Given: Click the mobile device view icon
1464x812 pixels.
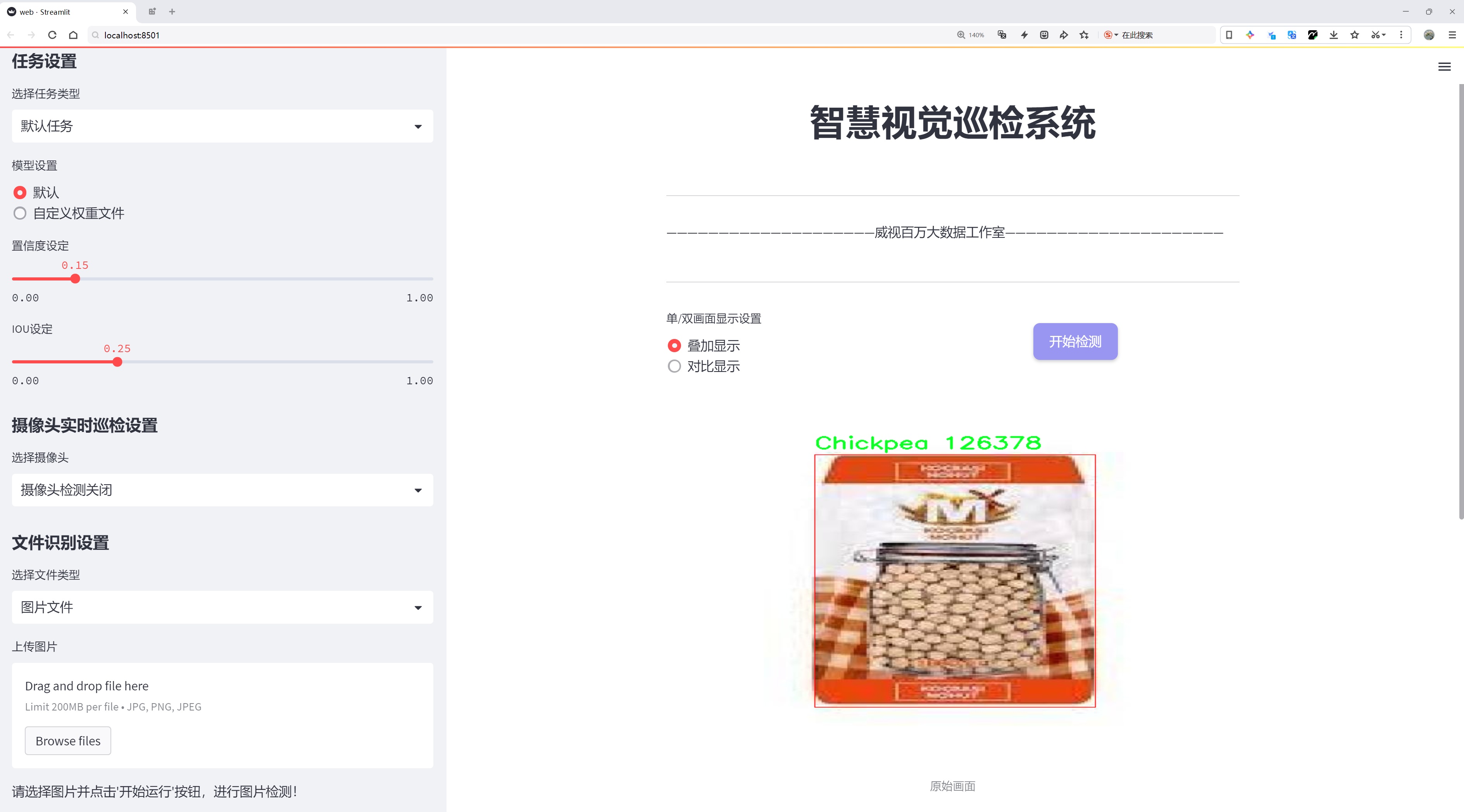Looking at the screenshot, I should [x=1229, y=35].
